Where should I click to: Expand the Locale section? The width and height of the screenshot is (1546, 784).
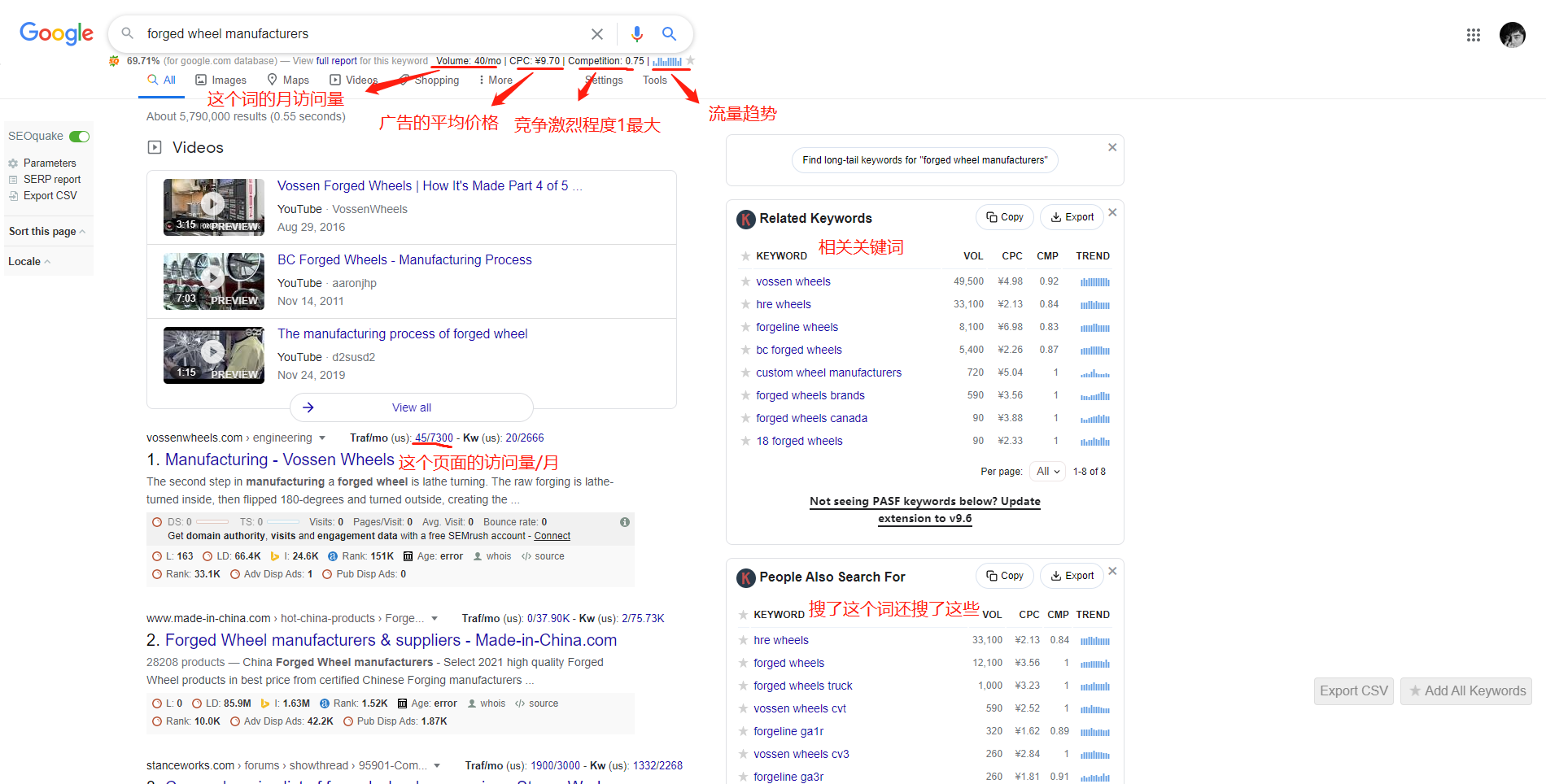coord(29,262)
